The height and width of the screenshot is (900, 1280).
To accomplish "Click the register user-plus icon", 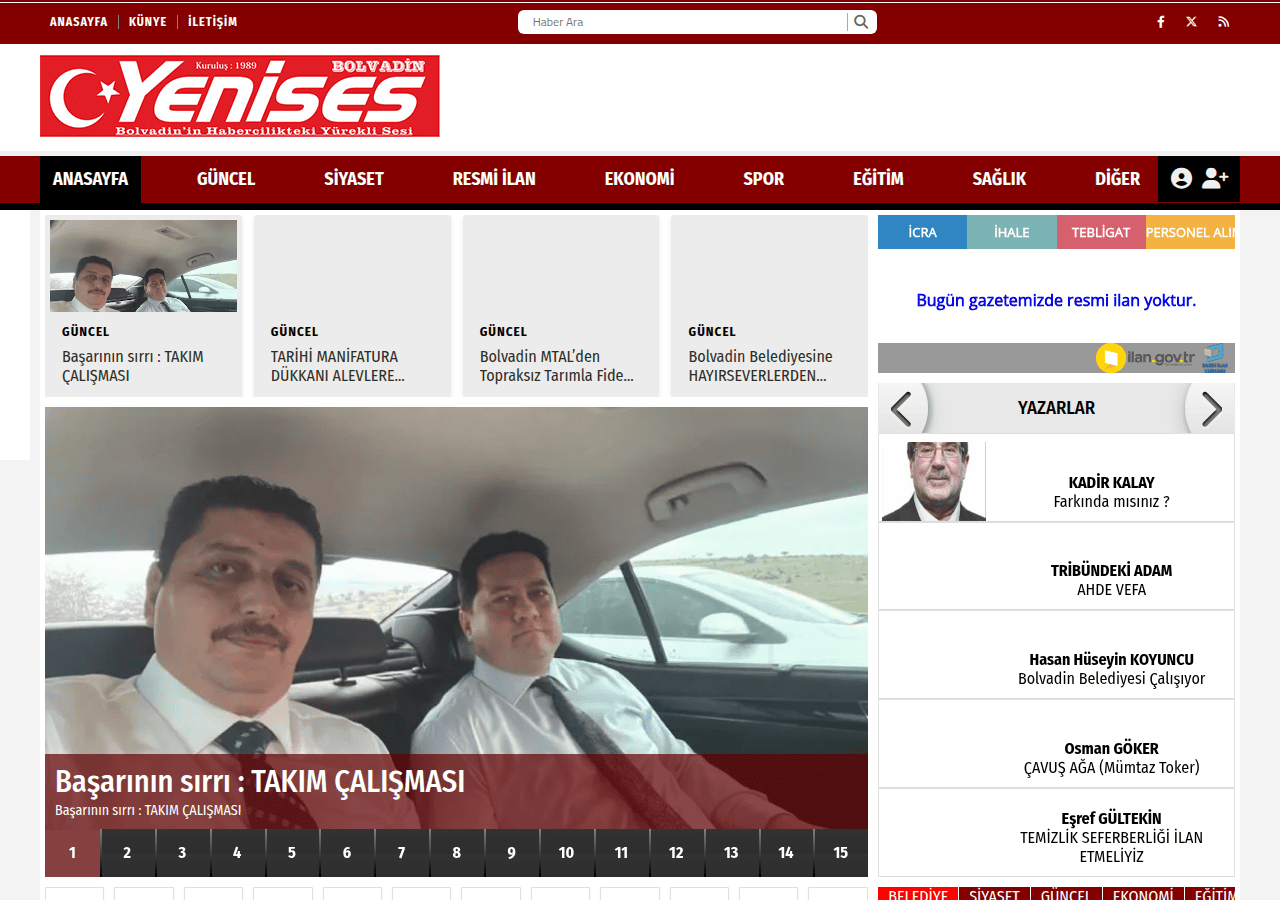I will click(1215, 178).
